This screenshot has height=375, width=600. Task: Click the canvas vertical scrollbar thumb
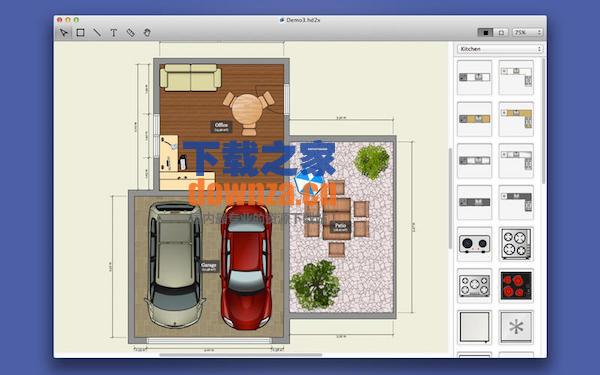(450, 198)
